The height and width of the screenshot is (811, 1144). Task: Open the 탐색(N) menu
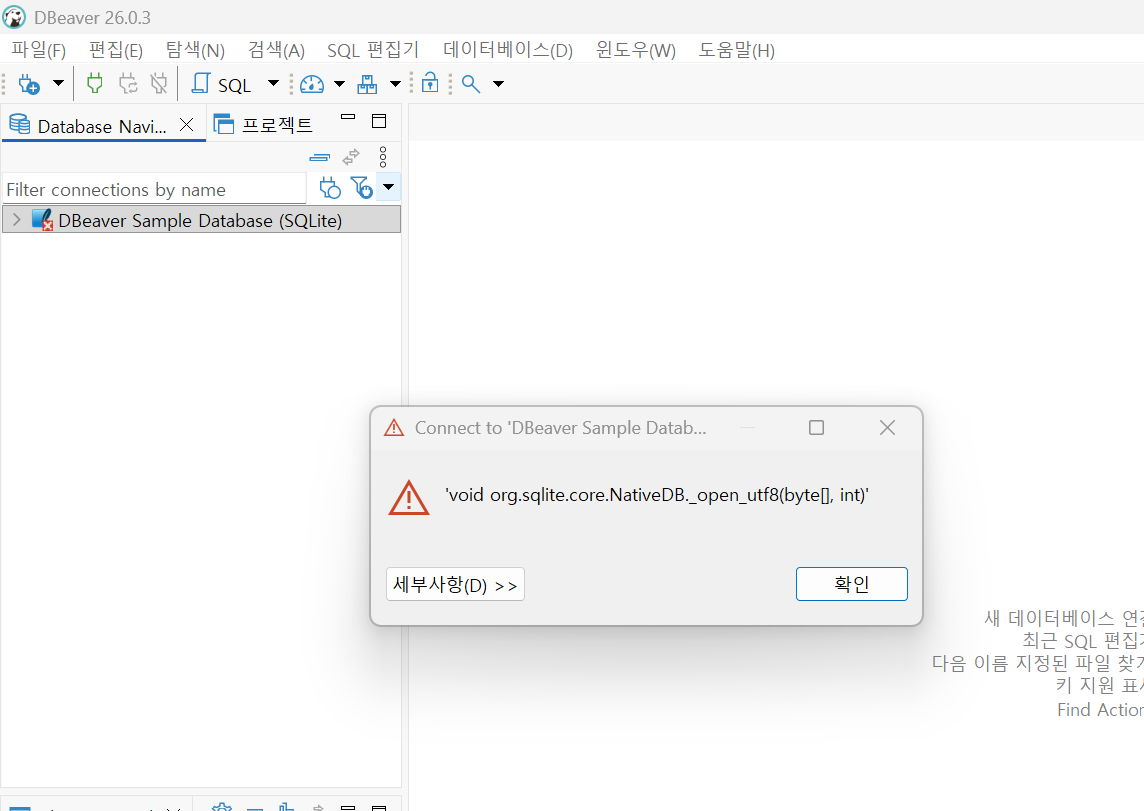click(x=195, y=50)
